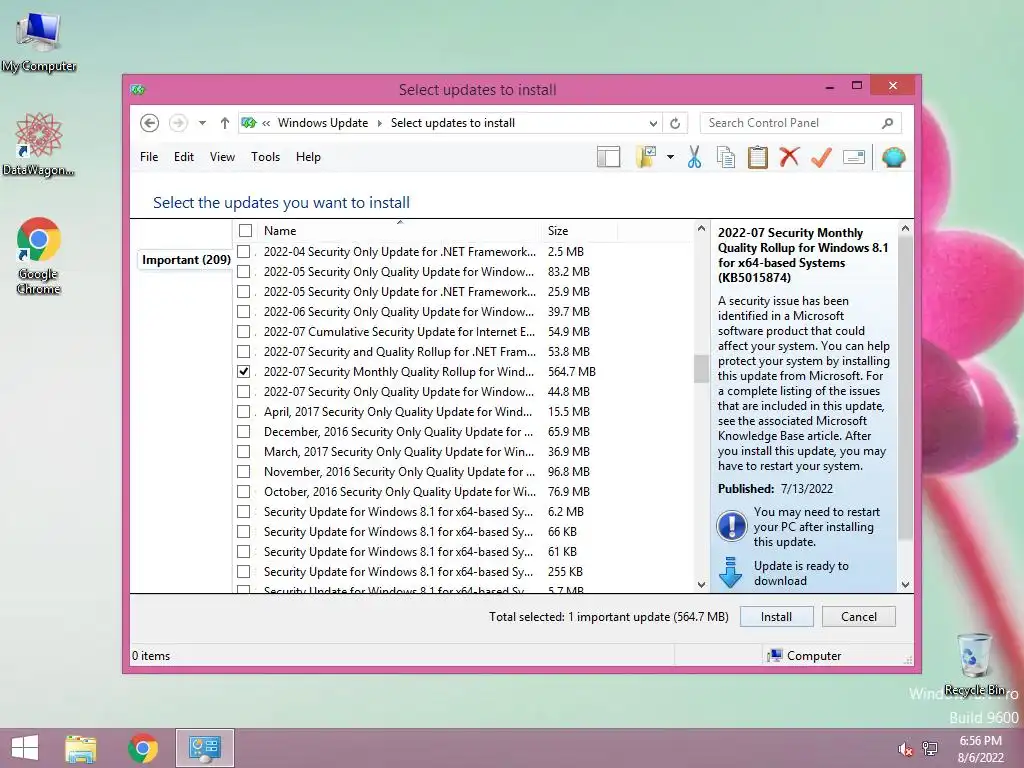
Task: Click the muted volume tray icon
Action: 905,749
